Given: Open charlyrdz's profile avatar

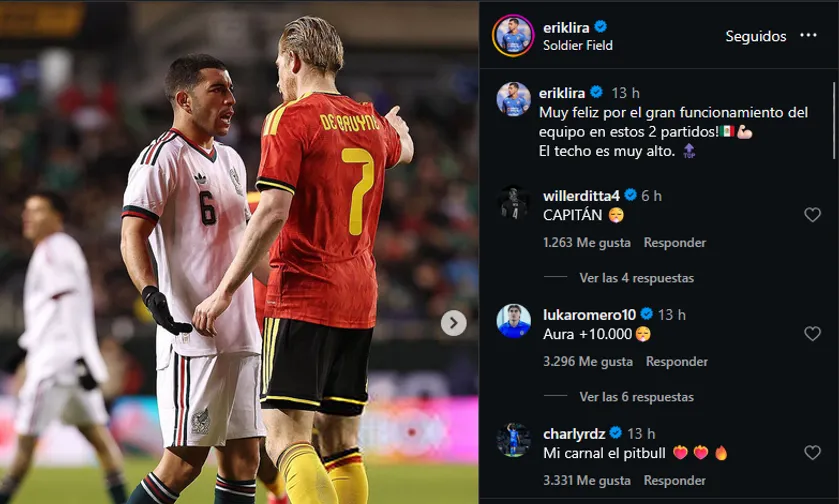Looking at the screenshot, I should pos(514,440).
